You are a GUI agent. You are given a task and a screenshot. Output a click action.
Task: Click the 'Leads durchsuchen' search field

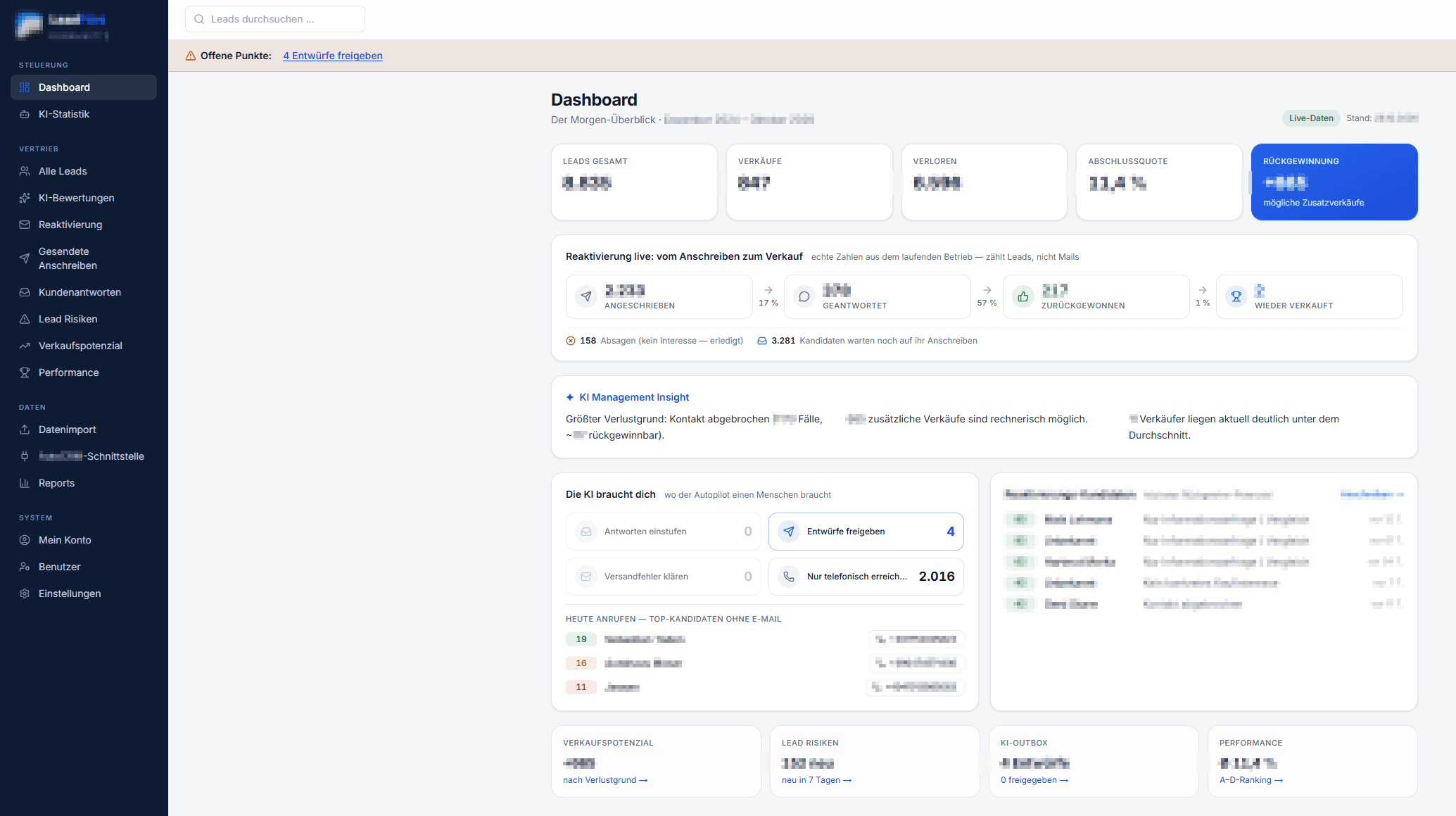(x=275, y=19)
